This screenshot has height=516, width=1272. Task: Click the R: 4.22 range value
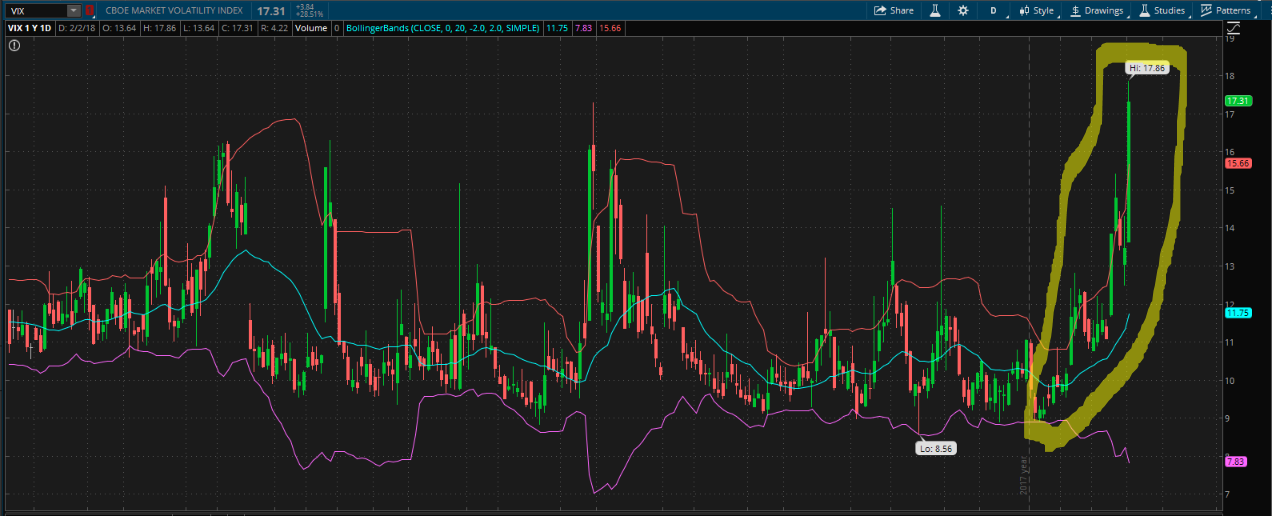tap(274, 28)
